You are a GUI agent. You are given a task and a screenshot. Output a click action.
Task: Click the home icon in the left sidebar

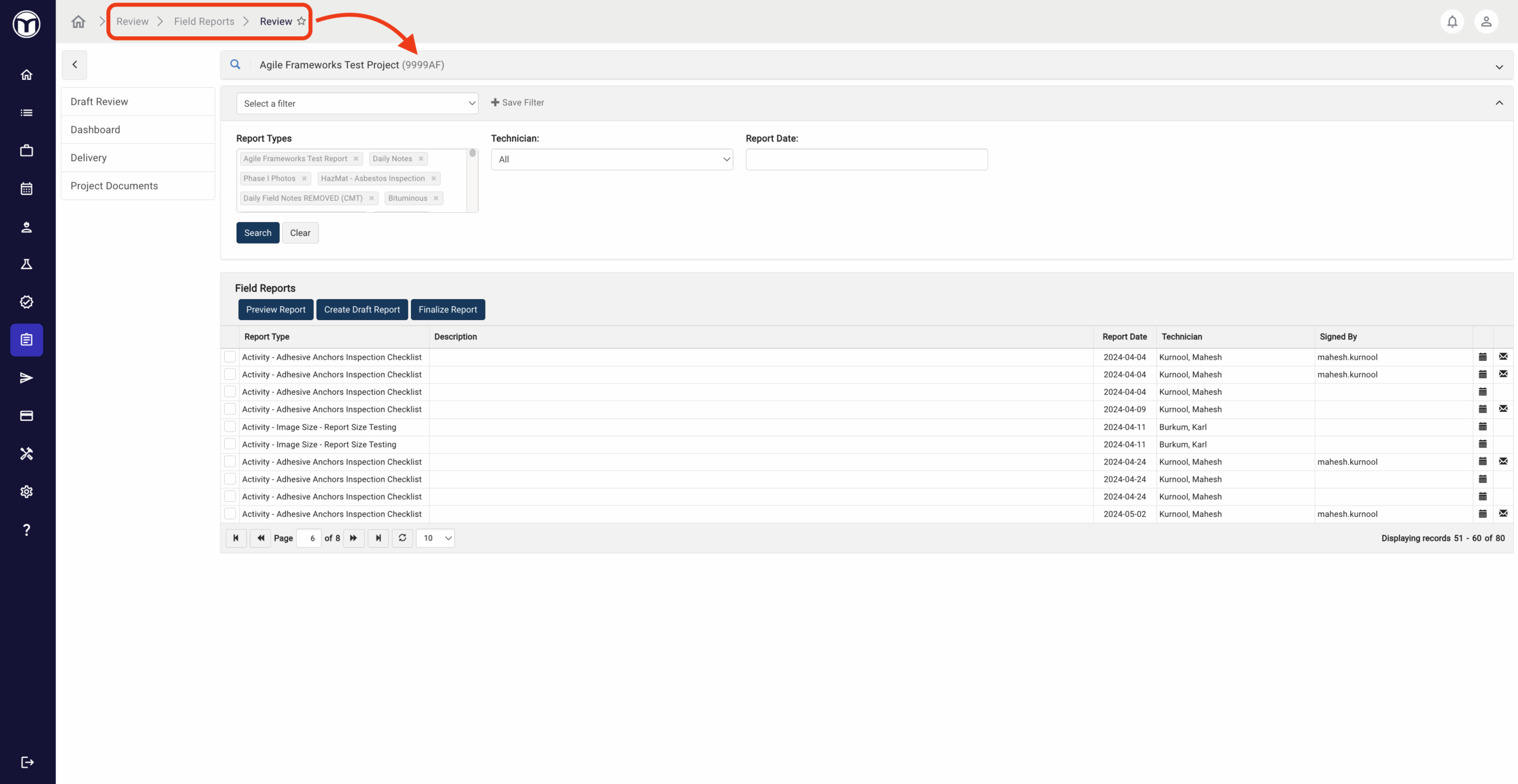[x=26, y=75]
